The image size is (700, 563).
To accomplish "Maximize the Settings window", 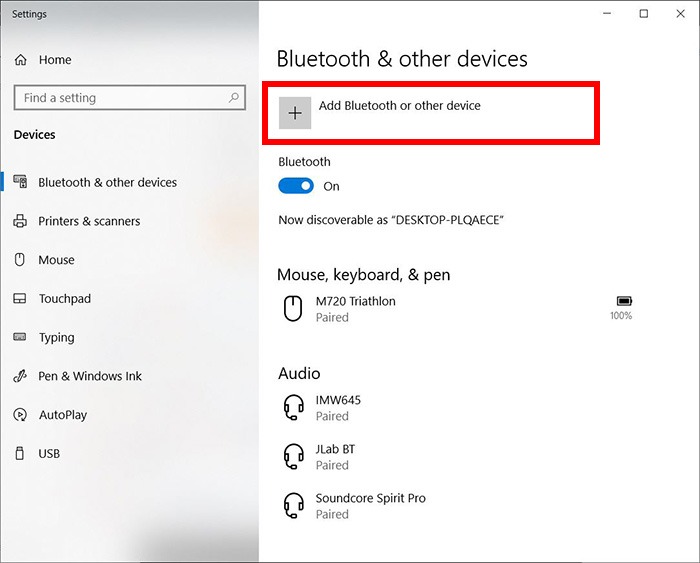I will (x=643, y=14).
